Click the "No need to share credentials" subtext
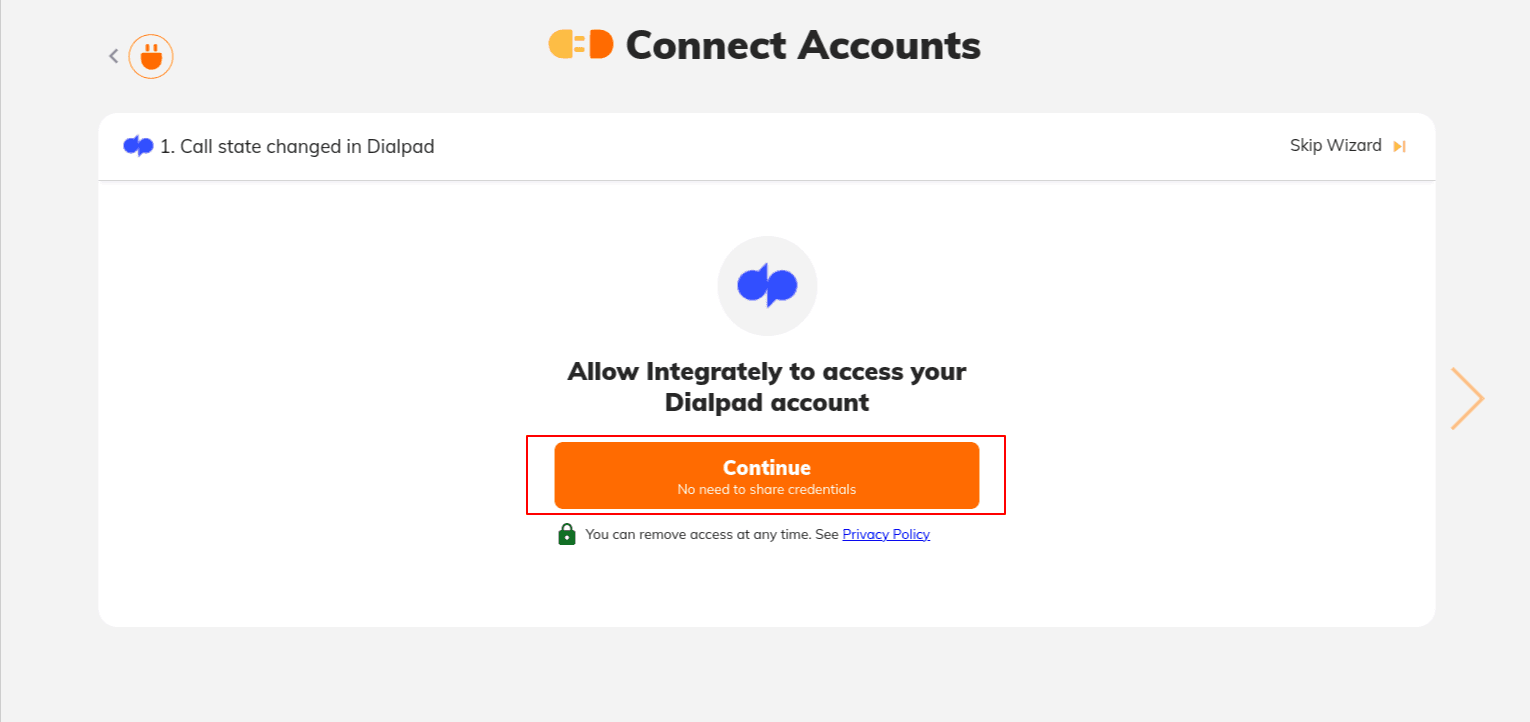 click(x=767, y=490)
